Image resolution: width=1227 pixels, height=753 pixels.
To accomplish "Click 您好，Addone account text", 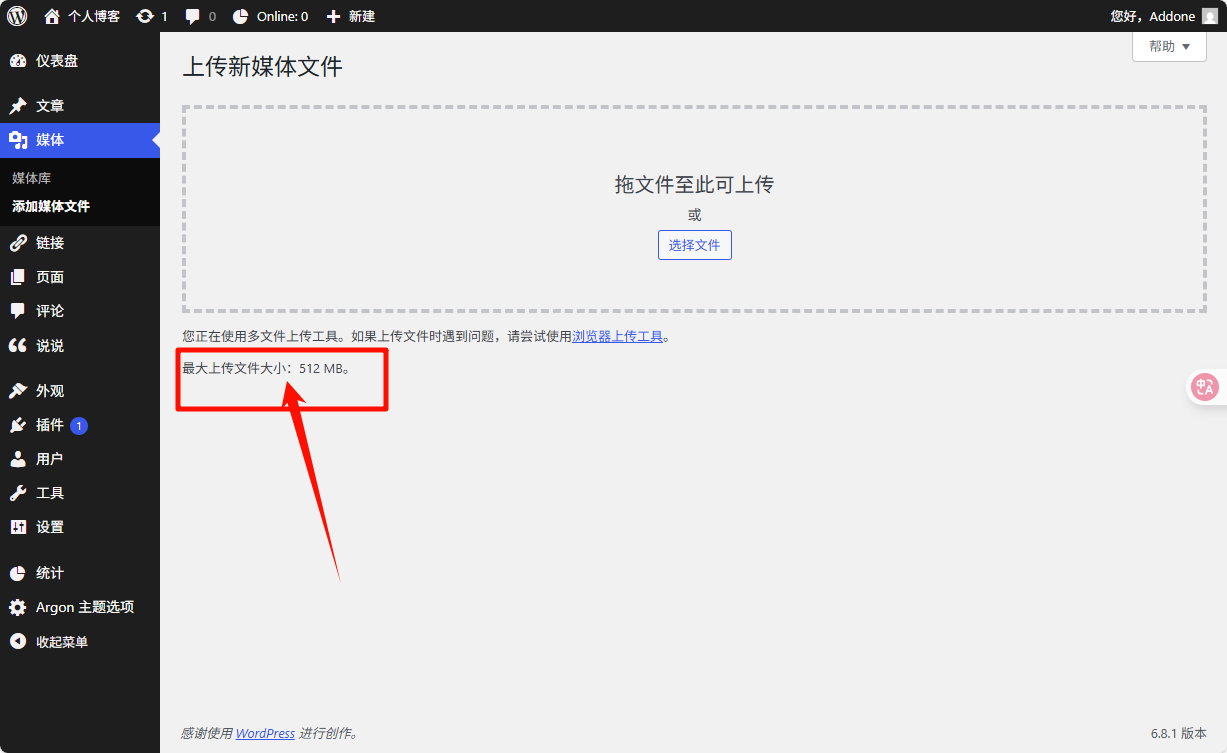I will coord(1153,16).
